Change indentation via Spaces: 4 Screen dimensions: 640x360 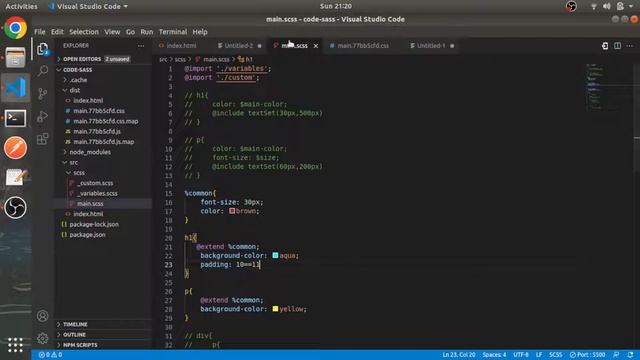click(x=494, y=355)
